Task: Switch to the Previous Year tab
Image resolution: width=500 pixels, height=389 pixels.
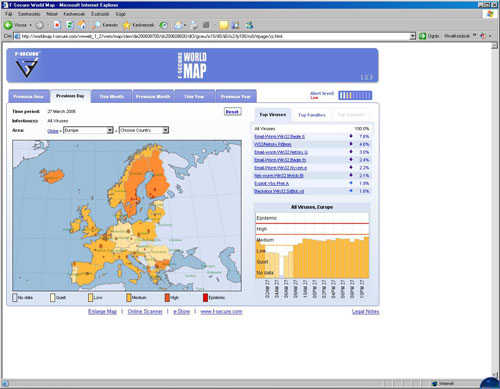Action: (236, 96)
